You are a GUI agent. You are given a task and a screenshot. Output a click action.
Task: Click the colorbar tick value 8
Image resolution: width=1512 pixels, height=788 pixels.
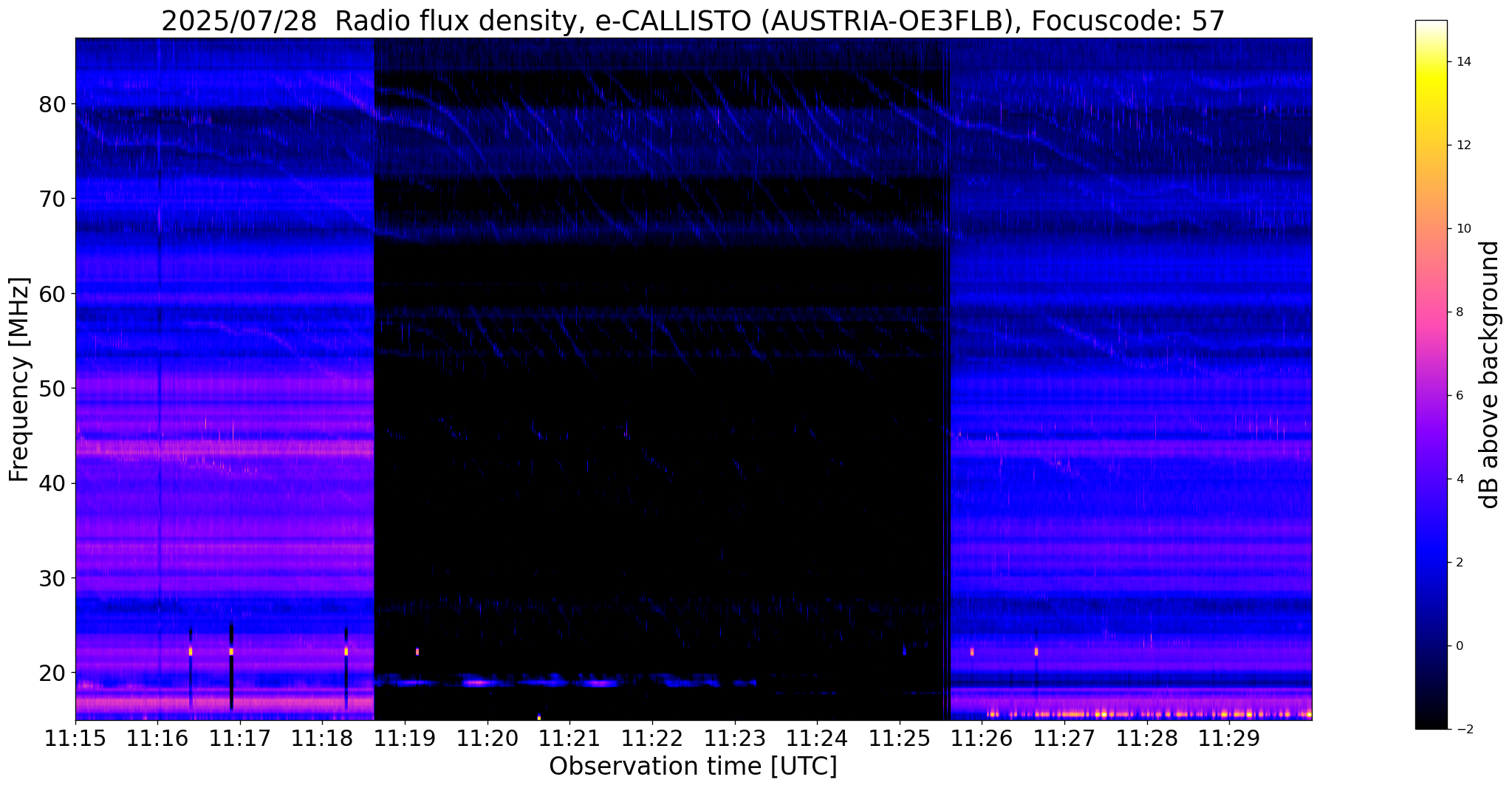(x=1459, y=312)
